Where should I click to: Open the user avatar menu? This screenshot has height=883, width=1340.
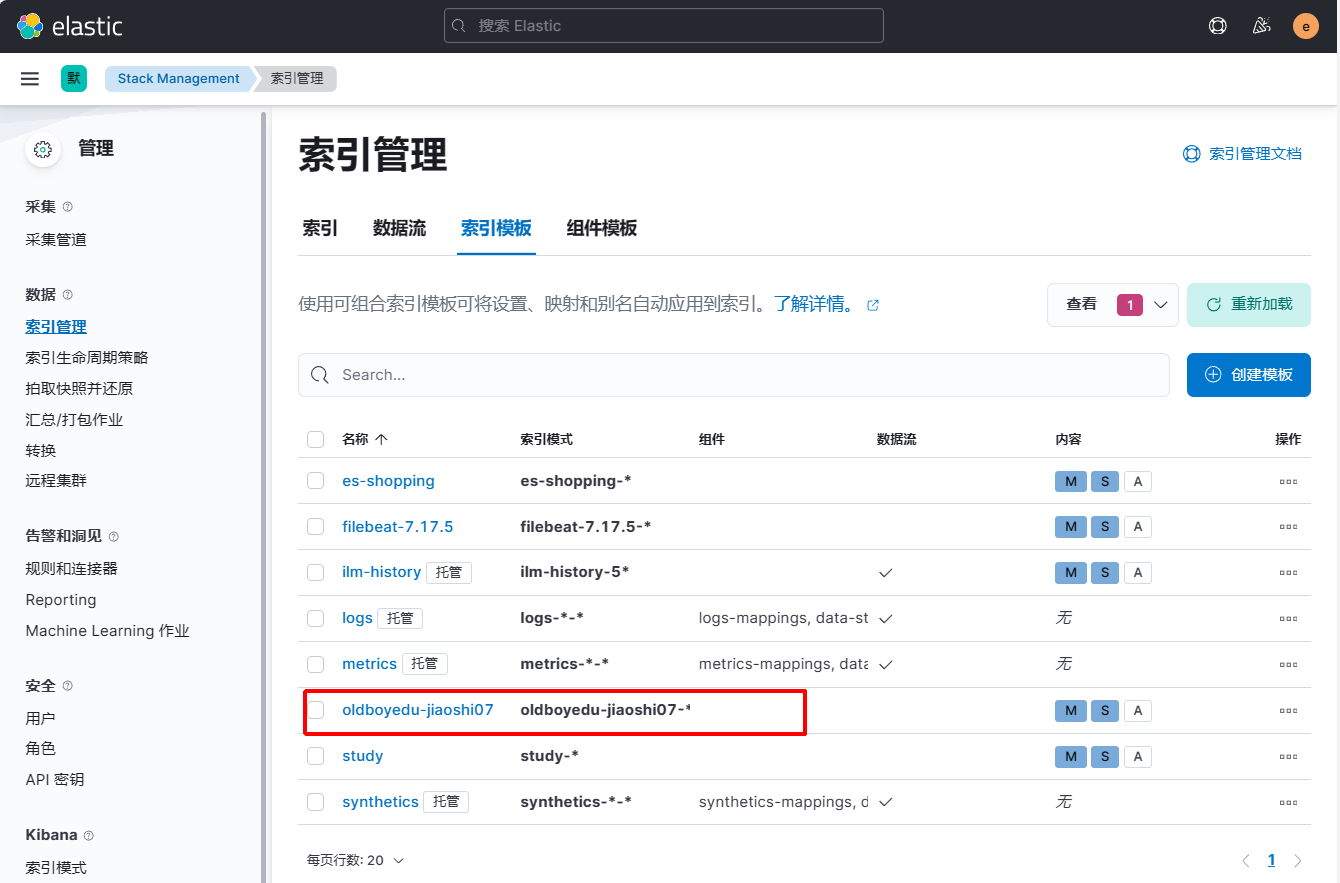[x=1305, y=26]
